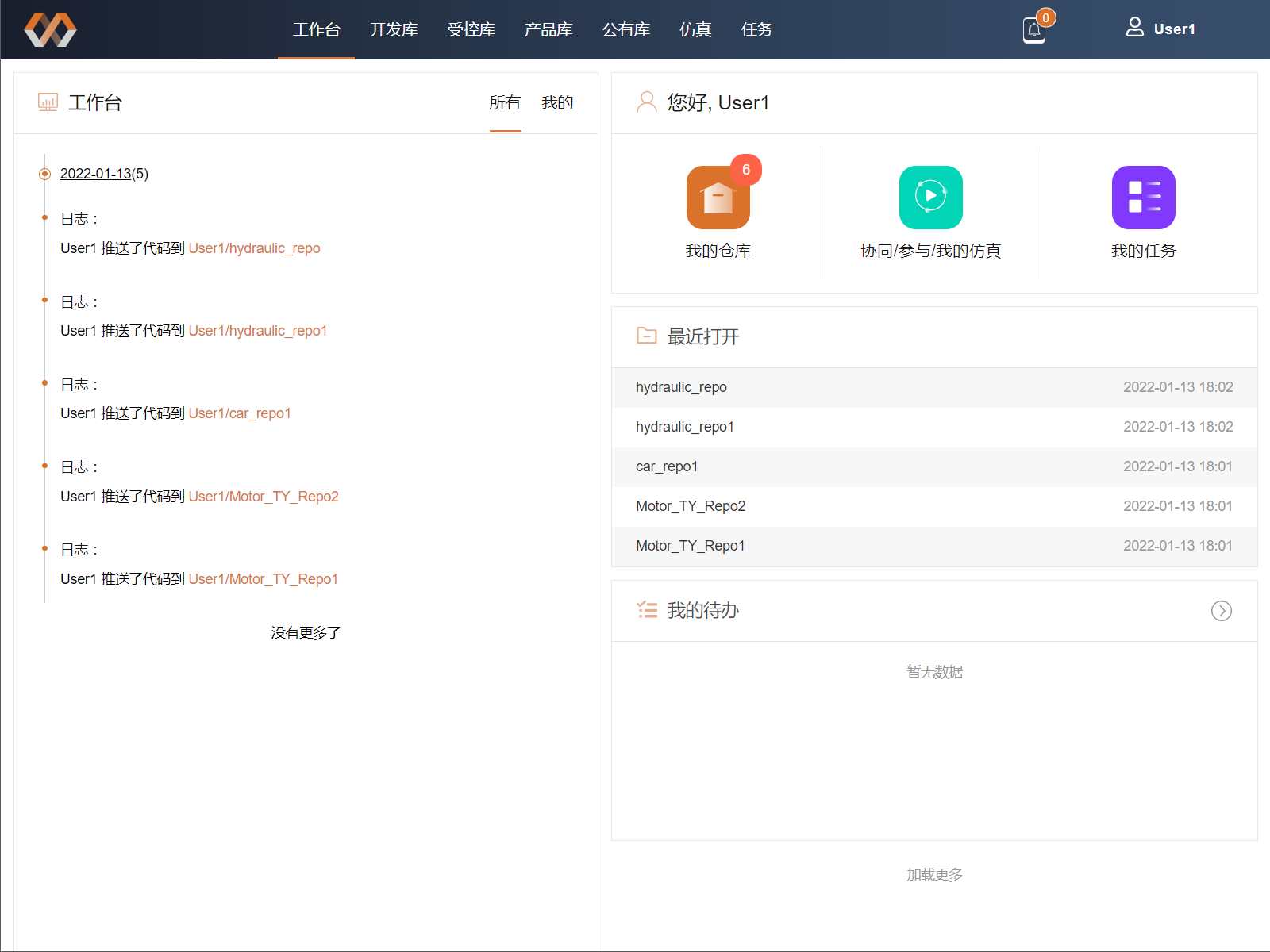Open recent item hydraulic_repo1

[x=934, y=427]
